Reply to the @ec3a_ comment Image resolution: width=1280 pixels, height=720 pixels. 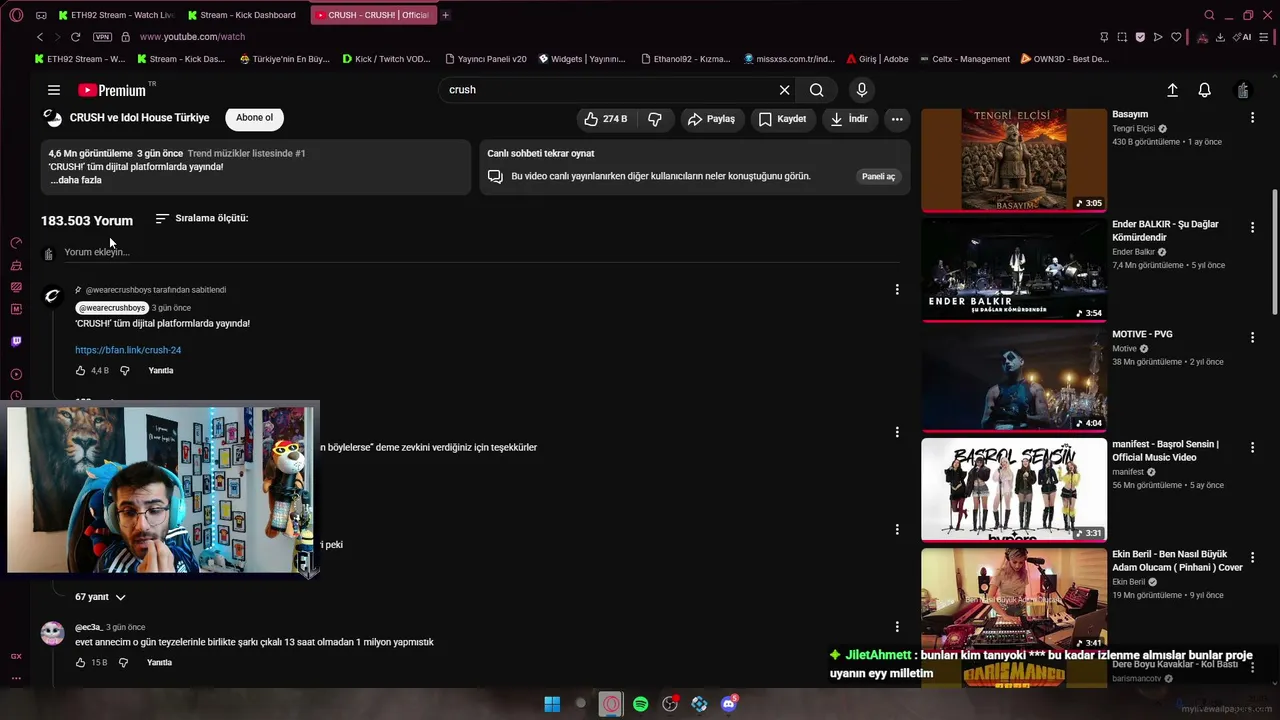160,663
